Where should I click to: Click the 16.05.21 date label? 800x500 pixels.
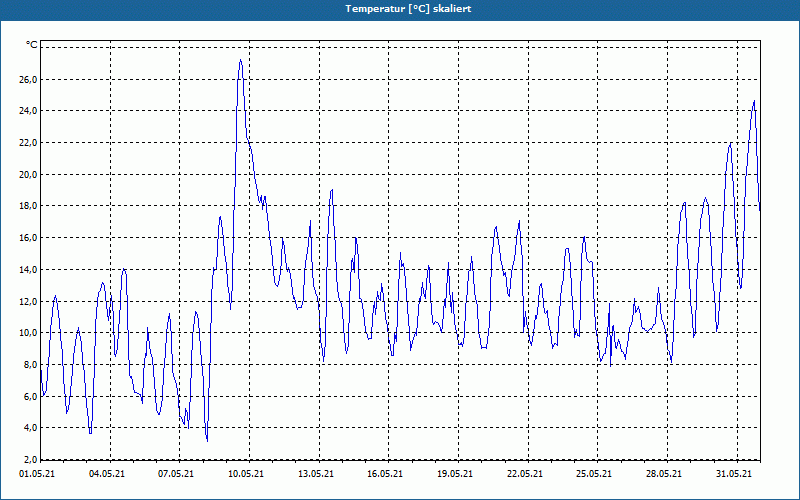coord(385,474)
